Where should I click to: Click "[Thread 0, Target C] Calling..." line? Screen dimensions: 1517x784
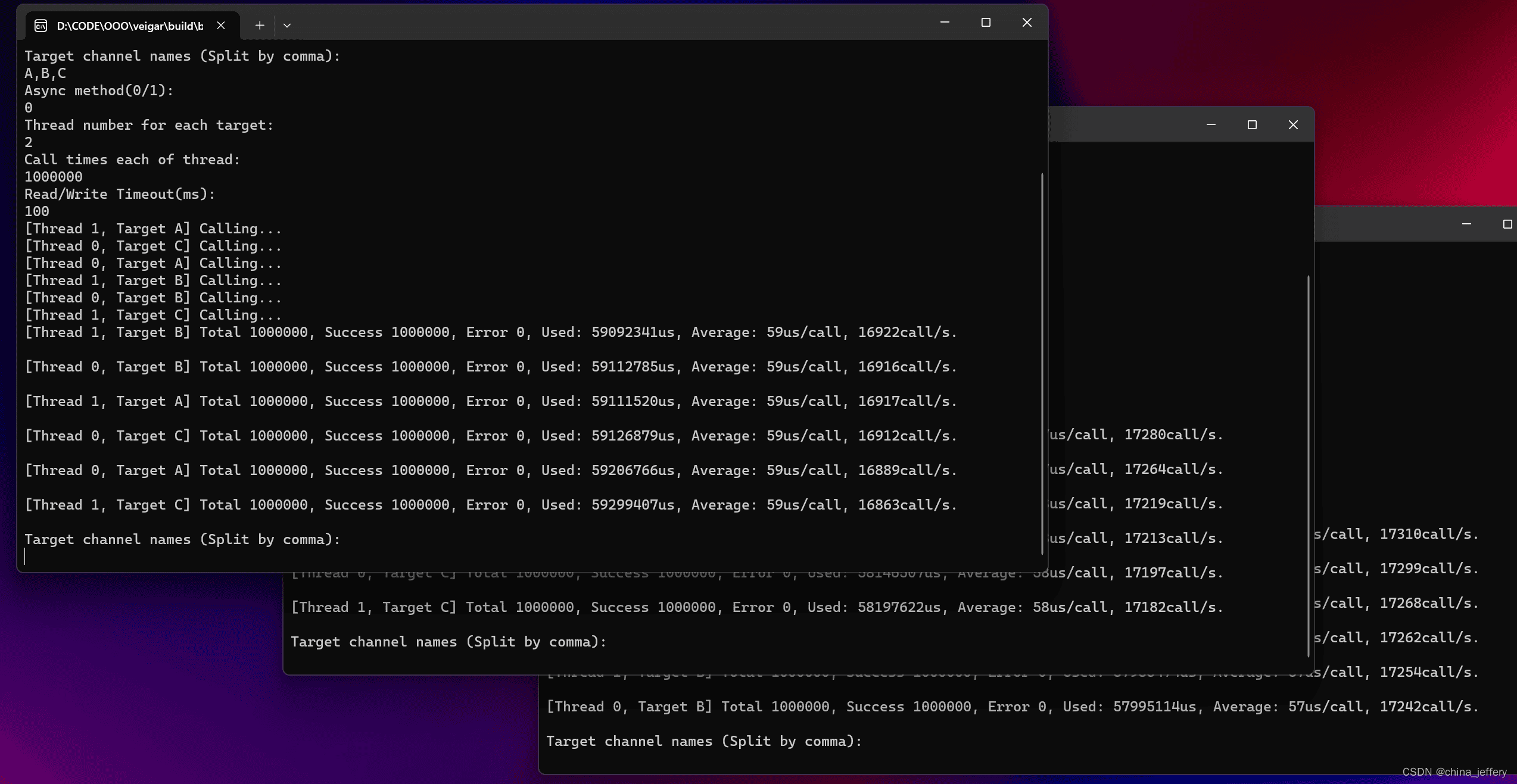153,246
